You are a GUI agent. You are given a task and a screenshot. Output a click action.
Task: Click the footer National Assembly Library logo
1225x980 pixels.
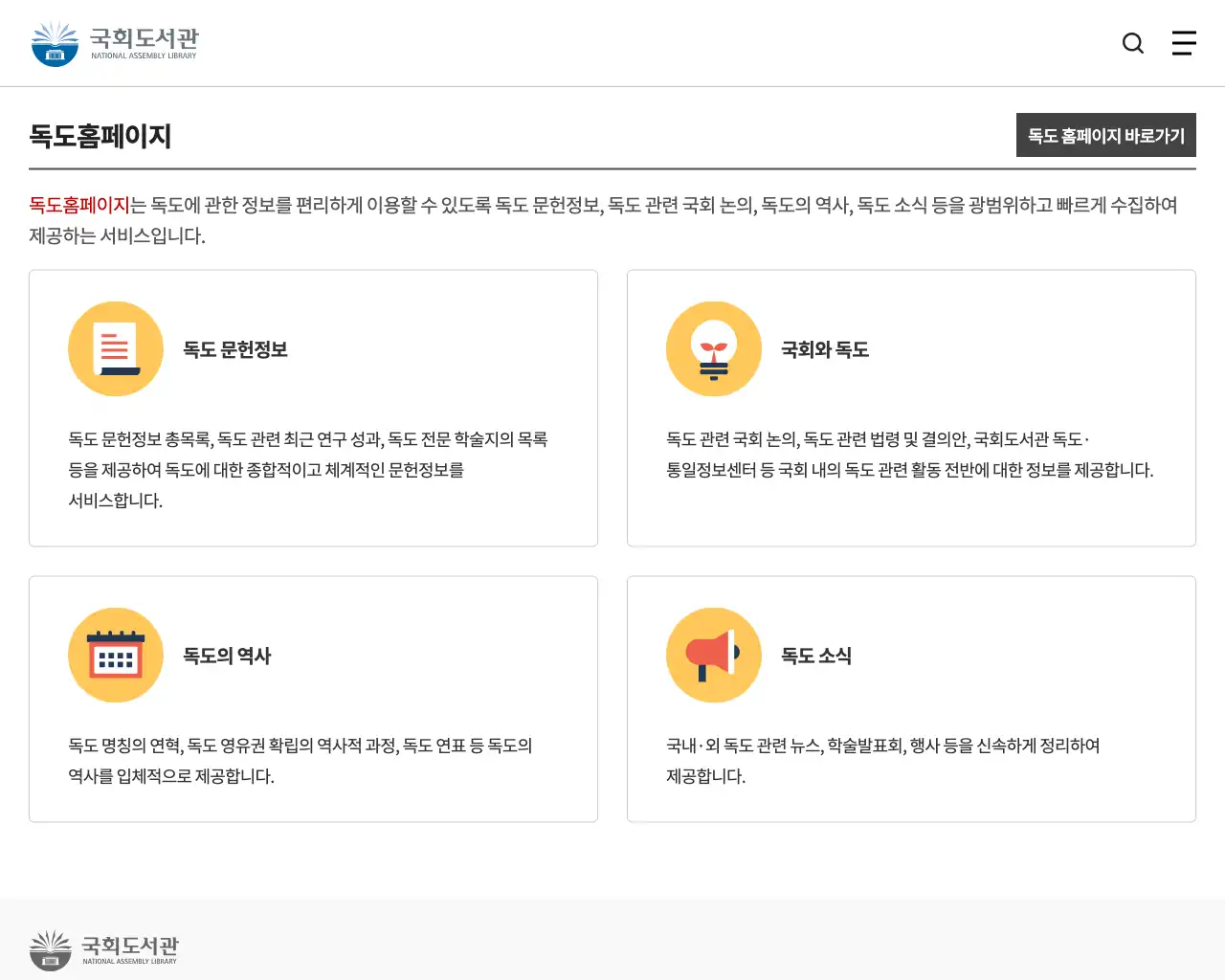[105, 948]
